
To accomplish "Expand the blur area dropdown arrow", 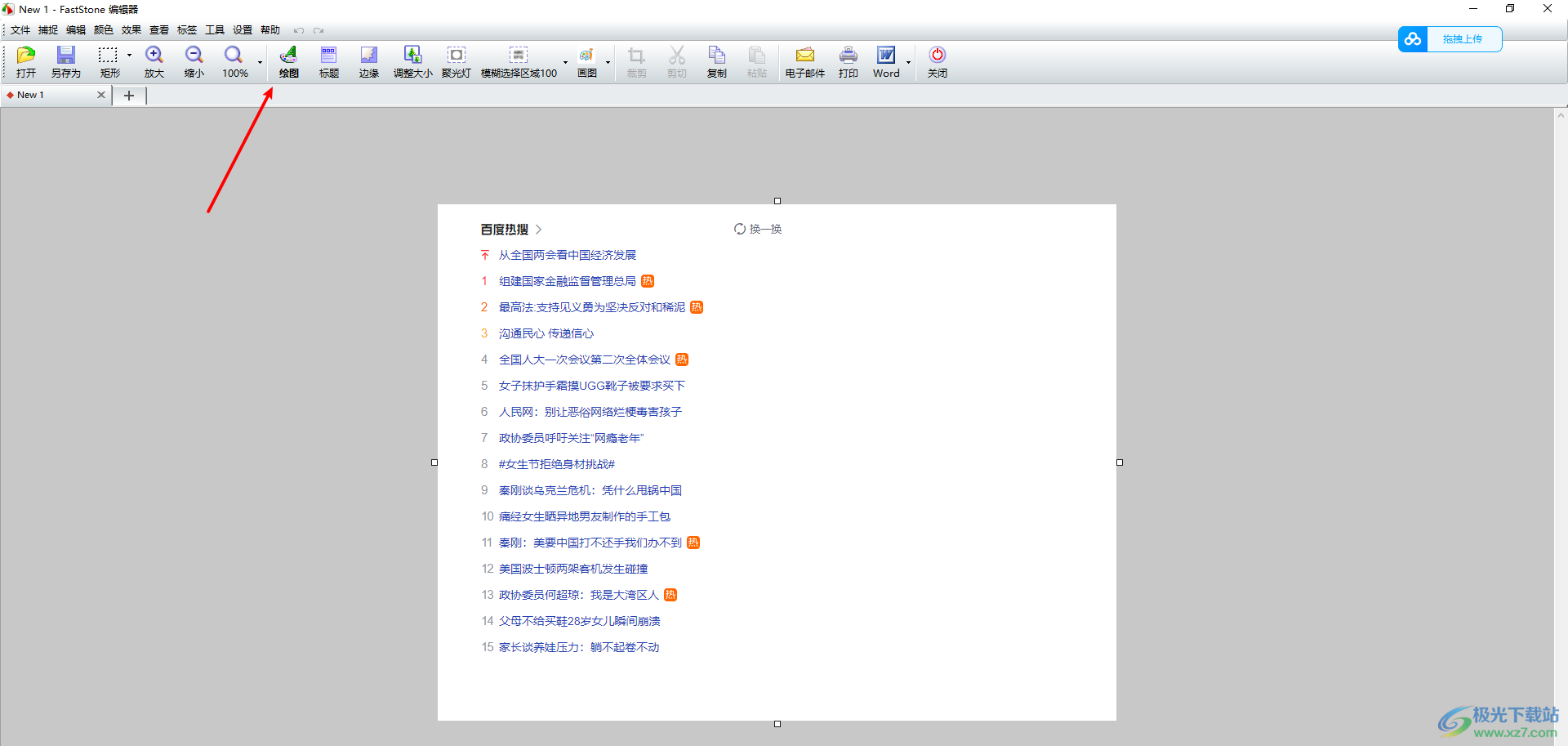I will 565,62.
